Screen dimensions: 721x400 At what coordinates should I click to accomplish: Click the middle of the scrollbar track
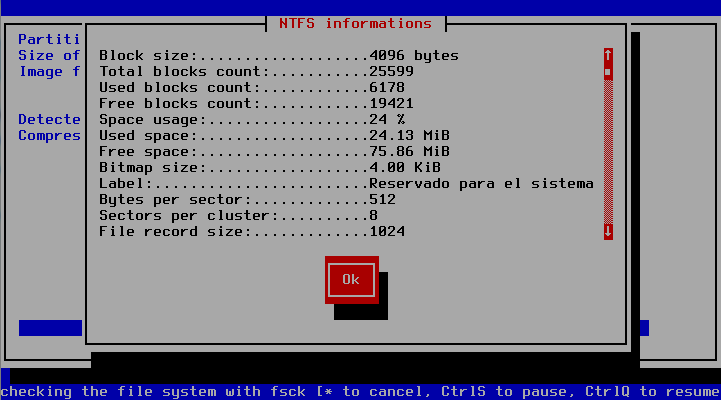[x=607, y=150]
